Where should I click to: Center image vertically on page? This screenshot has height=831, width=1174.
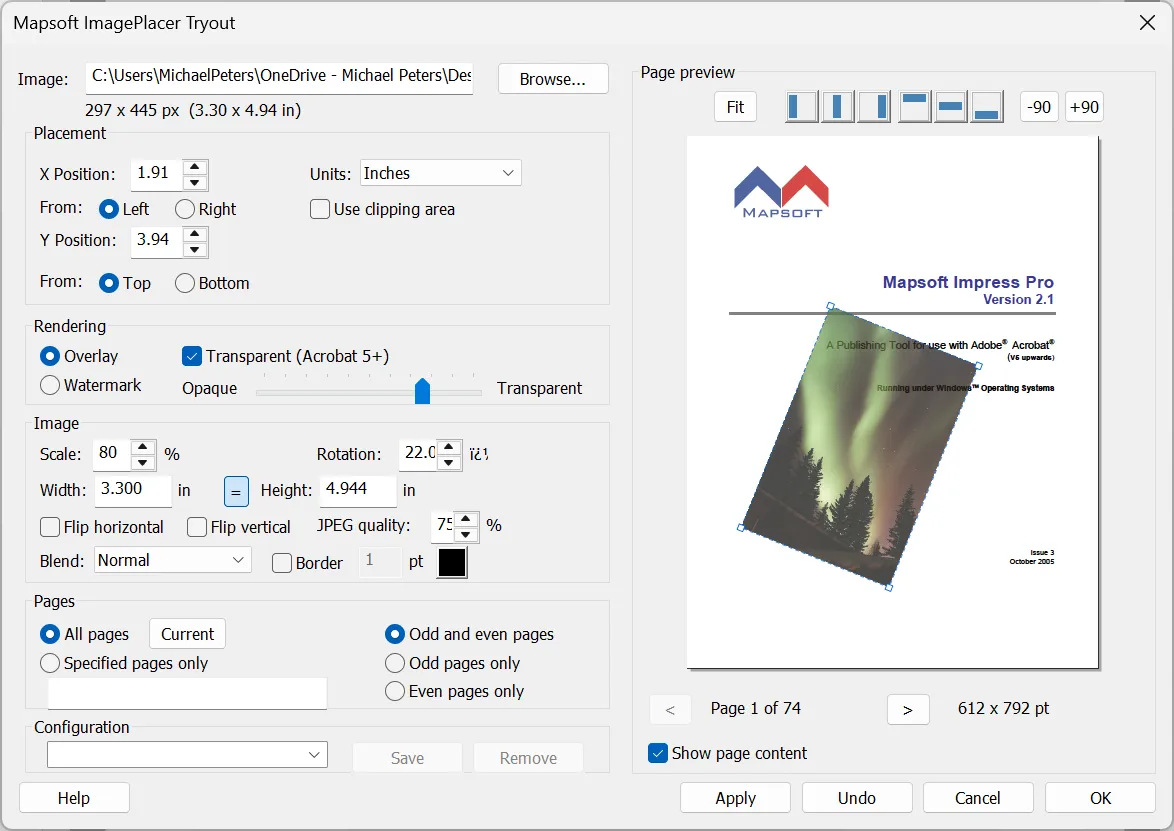point(950,106)
